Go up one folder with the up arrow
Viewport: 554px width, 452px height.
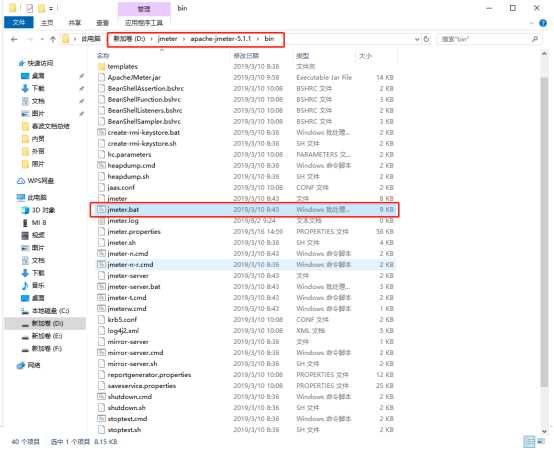(x=53, y=39)
